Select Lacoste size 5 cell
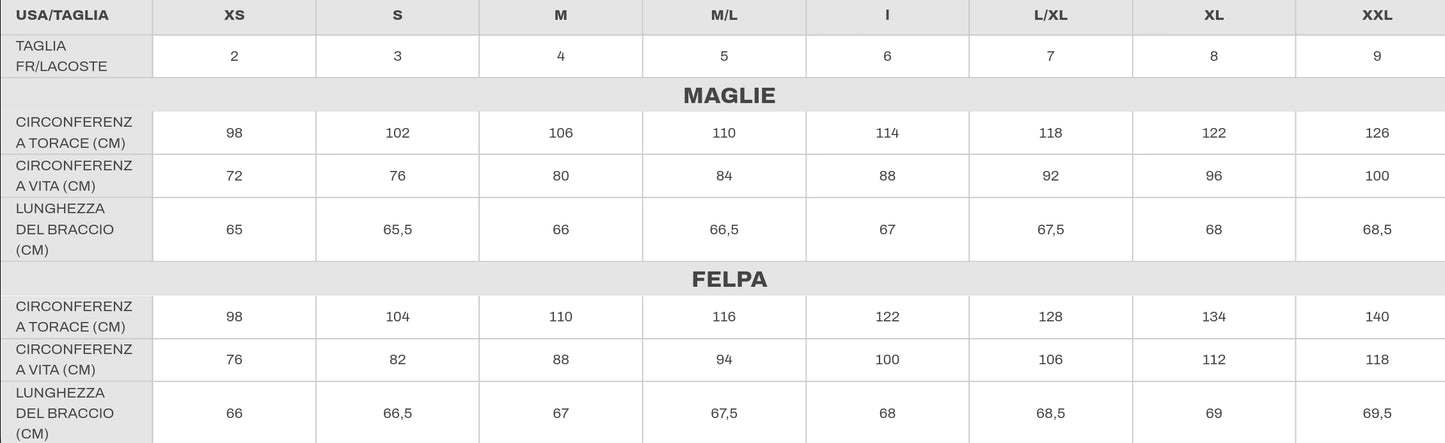The height and width of the screenshot is (443, 1445). pos(724,56)
